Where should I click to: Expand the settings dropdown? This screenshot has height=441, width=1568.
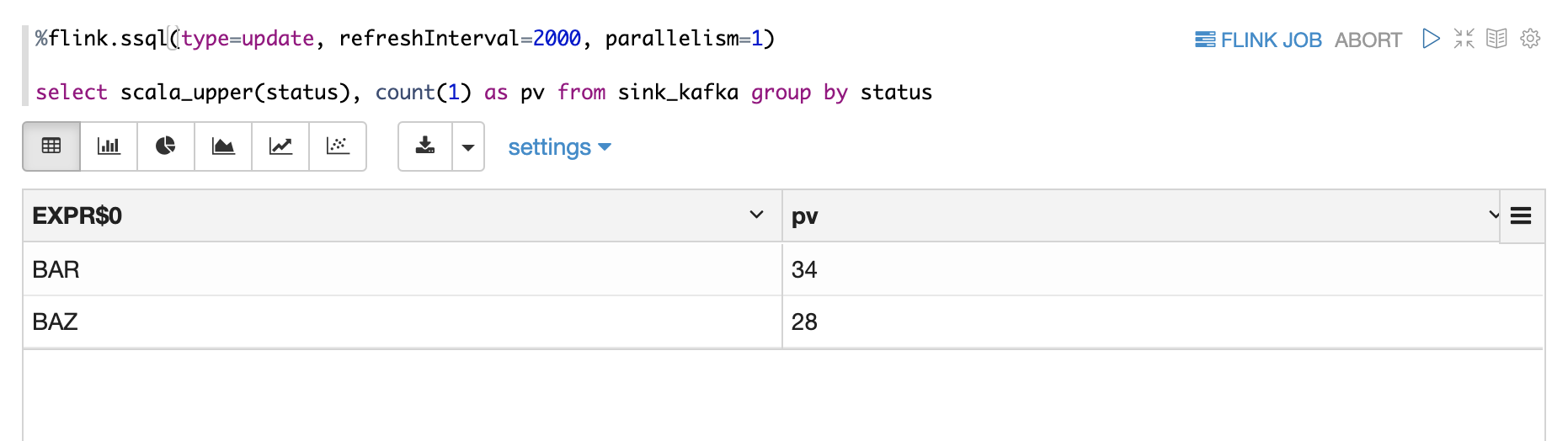[559, 147]
